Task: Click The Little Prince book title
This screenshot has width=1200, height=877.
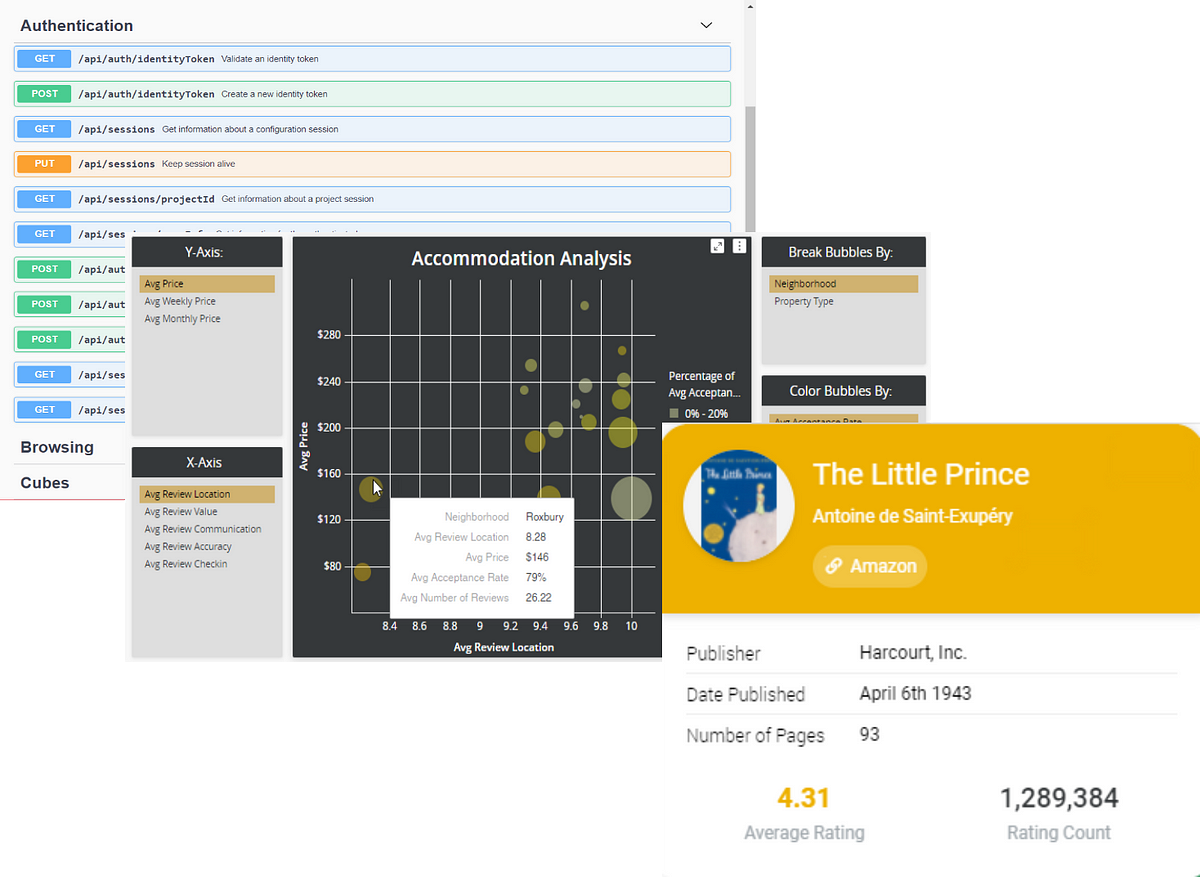Action: 921,474
